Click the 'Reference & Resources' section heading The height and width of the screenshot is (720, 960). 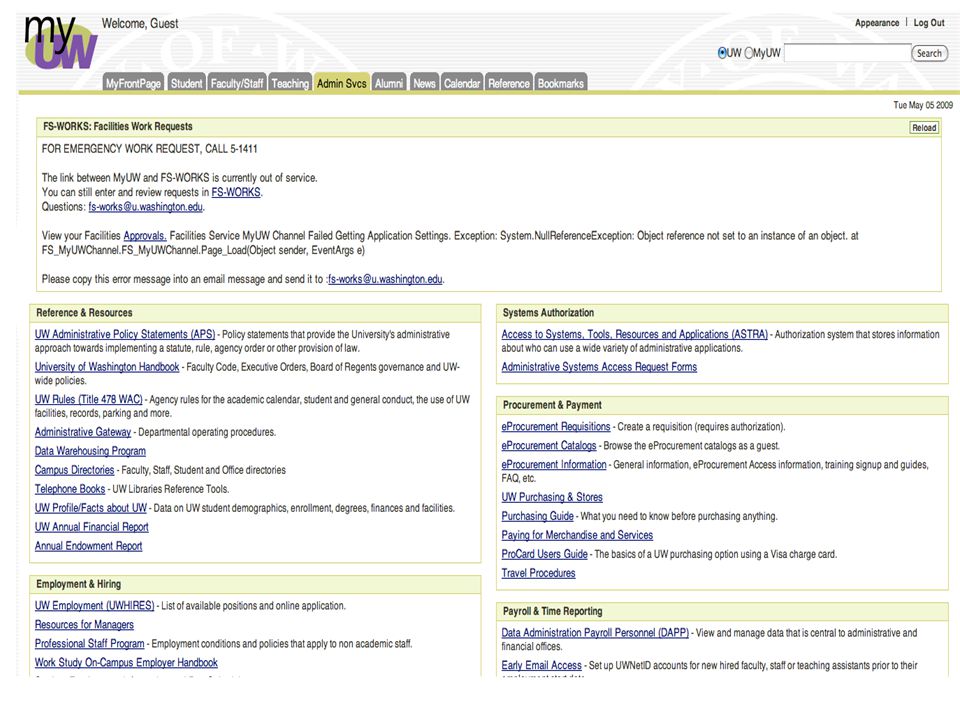click(84, 313)
